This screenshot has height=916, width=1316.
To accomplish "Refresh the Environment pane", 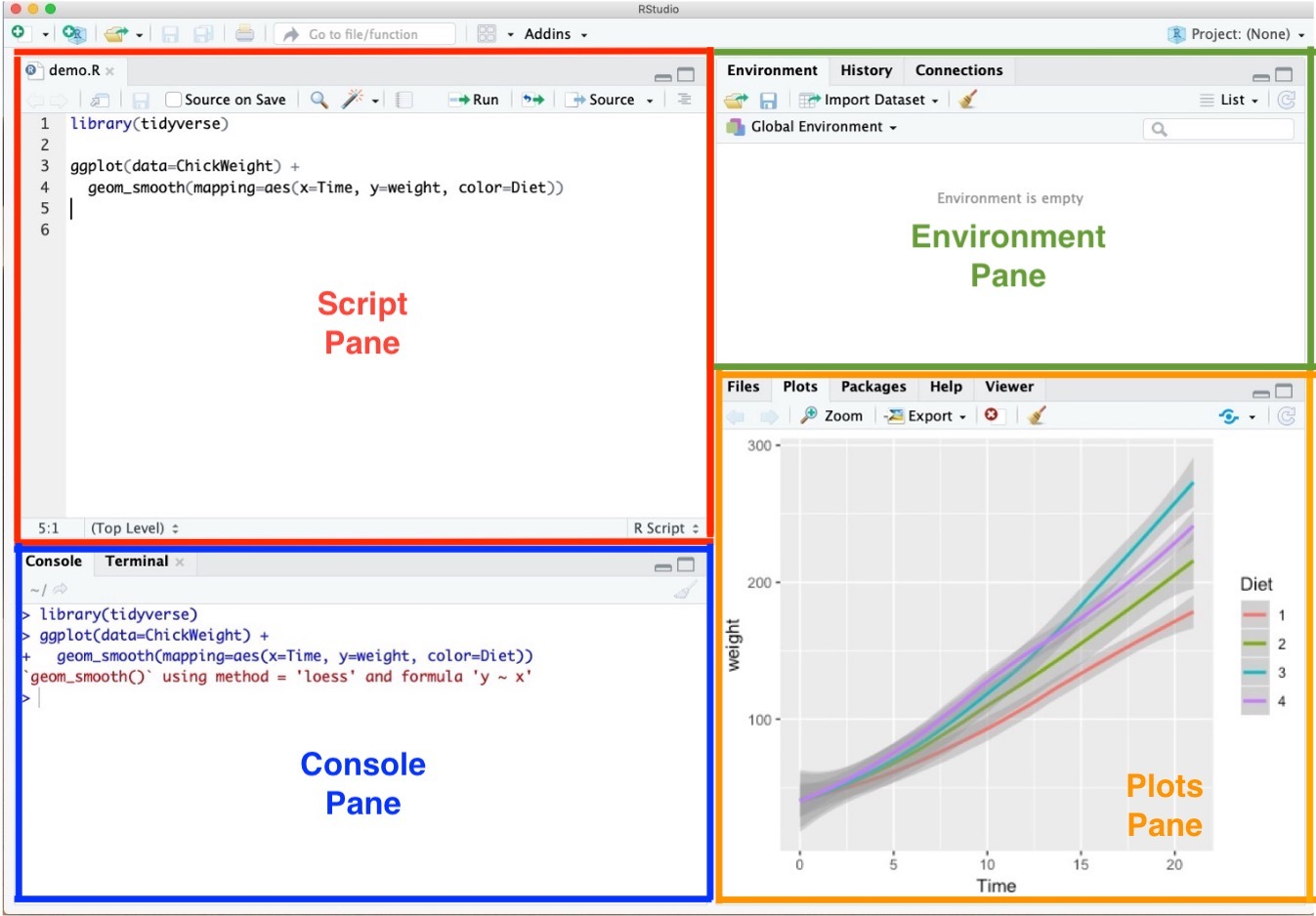I will (x=1287, y=100).
